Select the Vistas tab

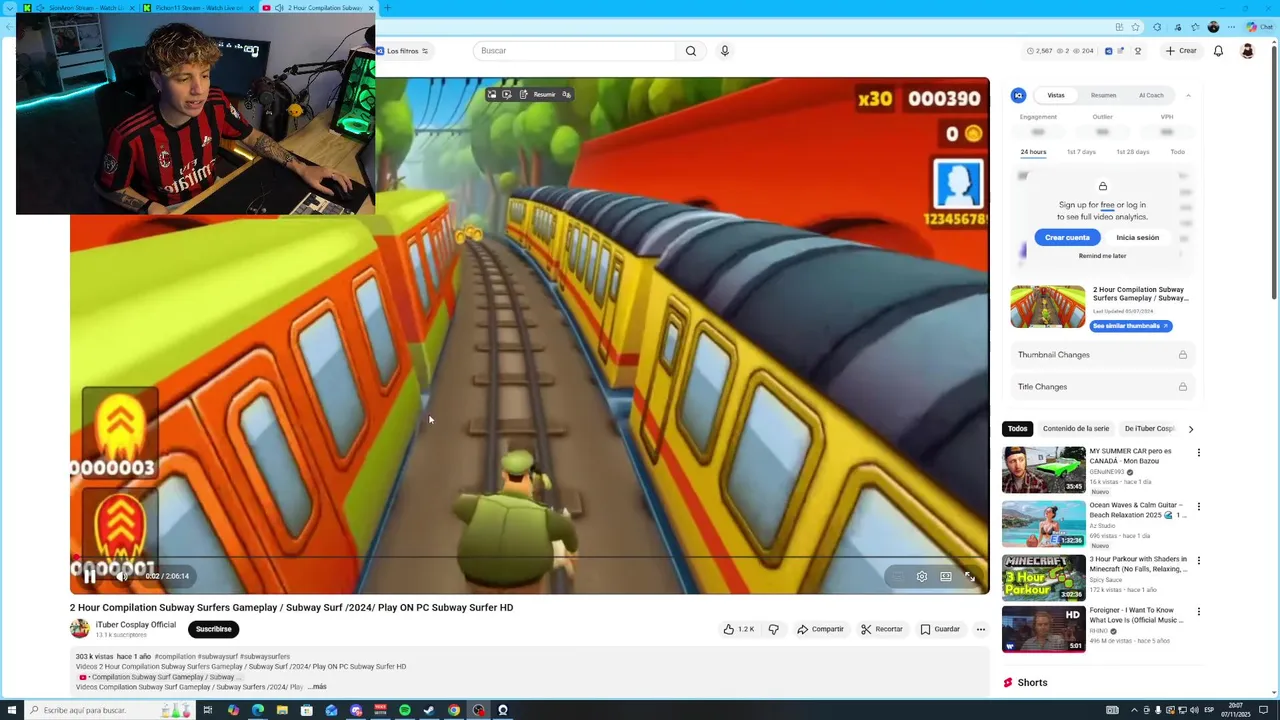coord(1056,95)
